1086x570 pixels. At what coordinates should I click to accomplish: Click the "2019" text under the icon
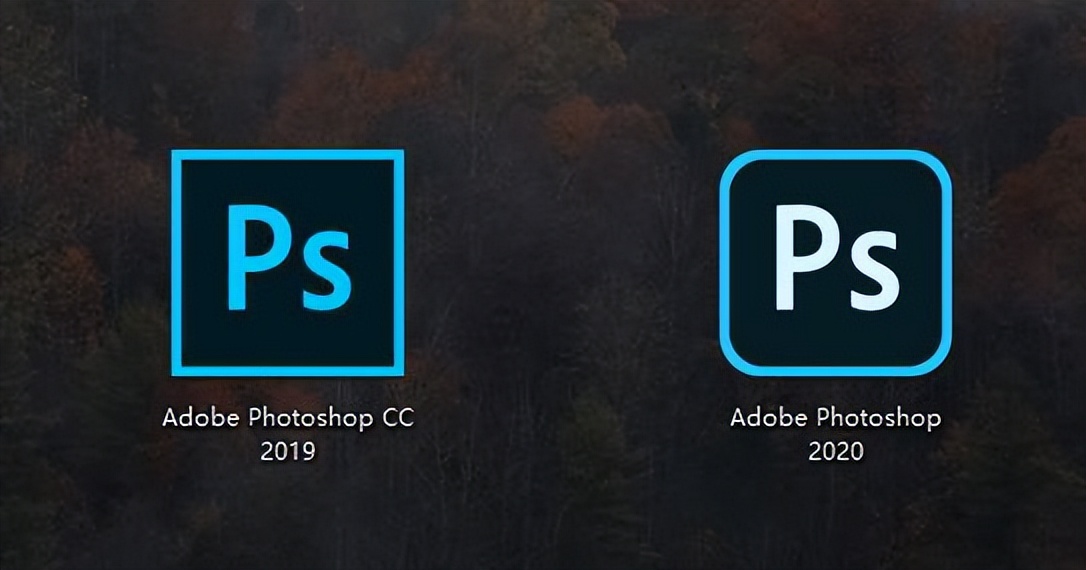287,452
